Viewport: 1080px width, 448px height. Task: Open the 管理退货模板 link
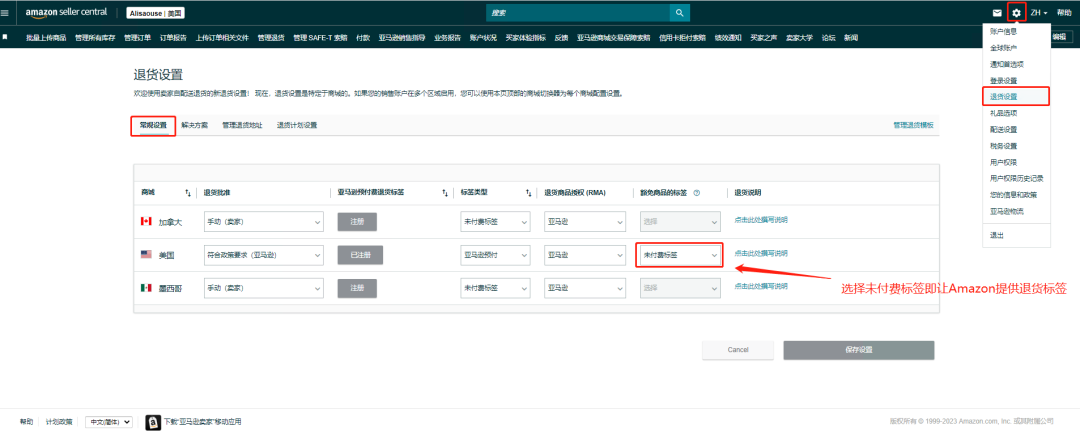(x=913, y=125)
